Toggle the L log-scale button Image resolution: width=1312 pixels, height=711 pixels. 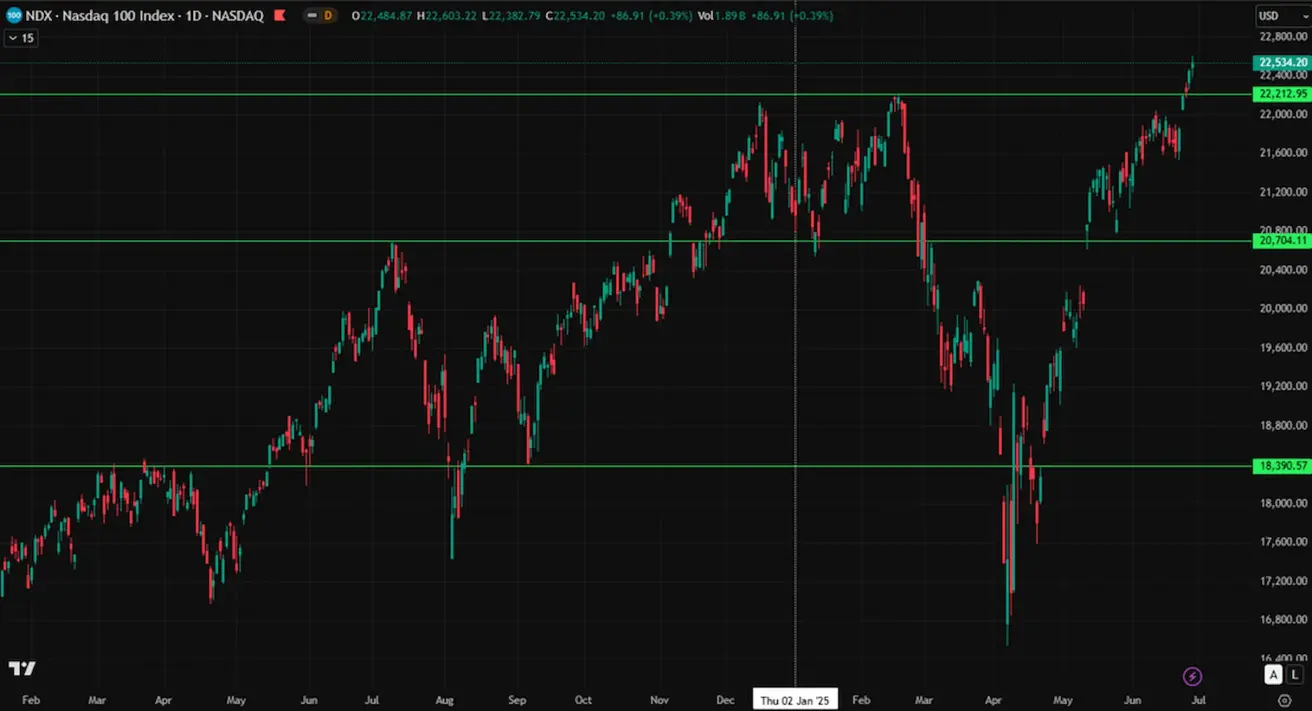[x=1295, y=675]
